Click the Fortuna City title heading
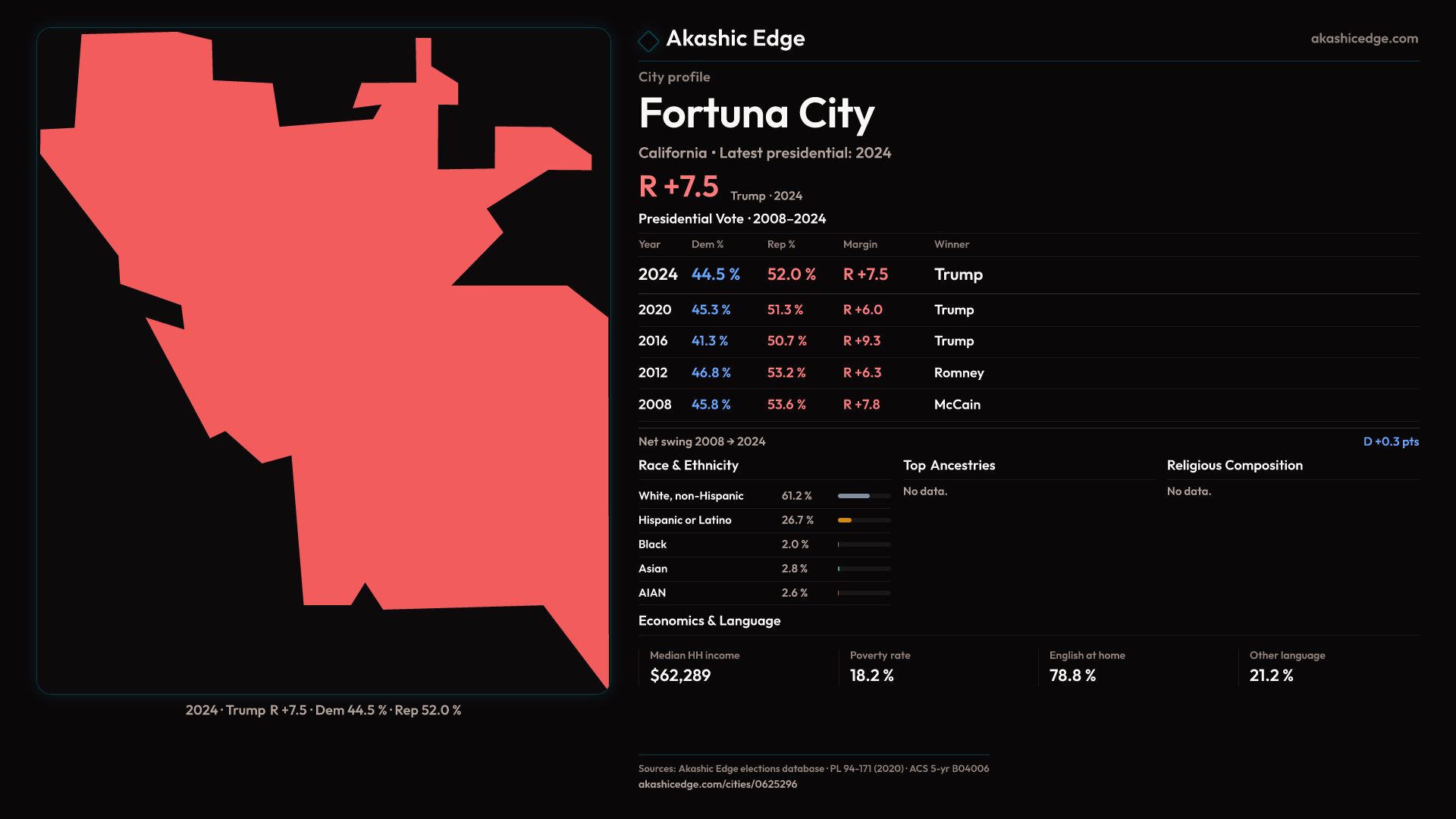This screenshot has width=1456, height=819. pos(756,114)
